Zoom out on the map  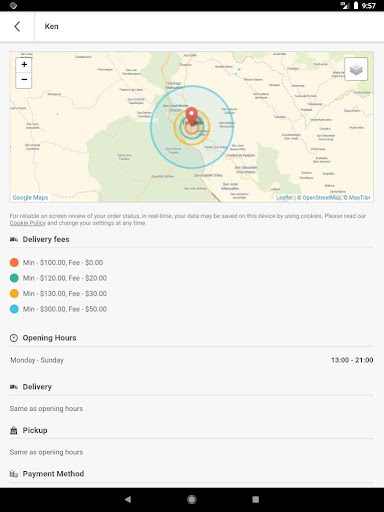24,80
